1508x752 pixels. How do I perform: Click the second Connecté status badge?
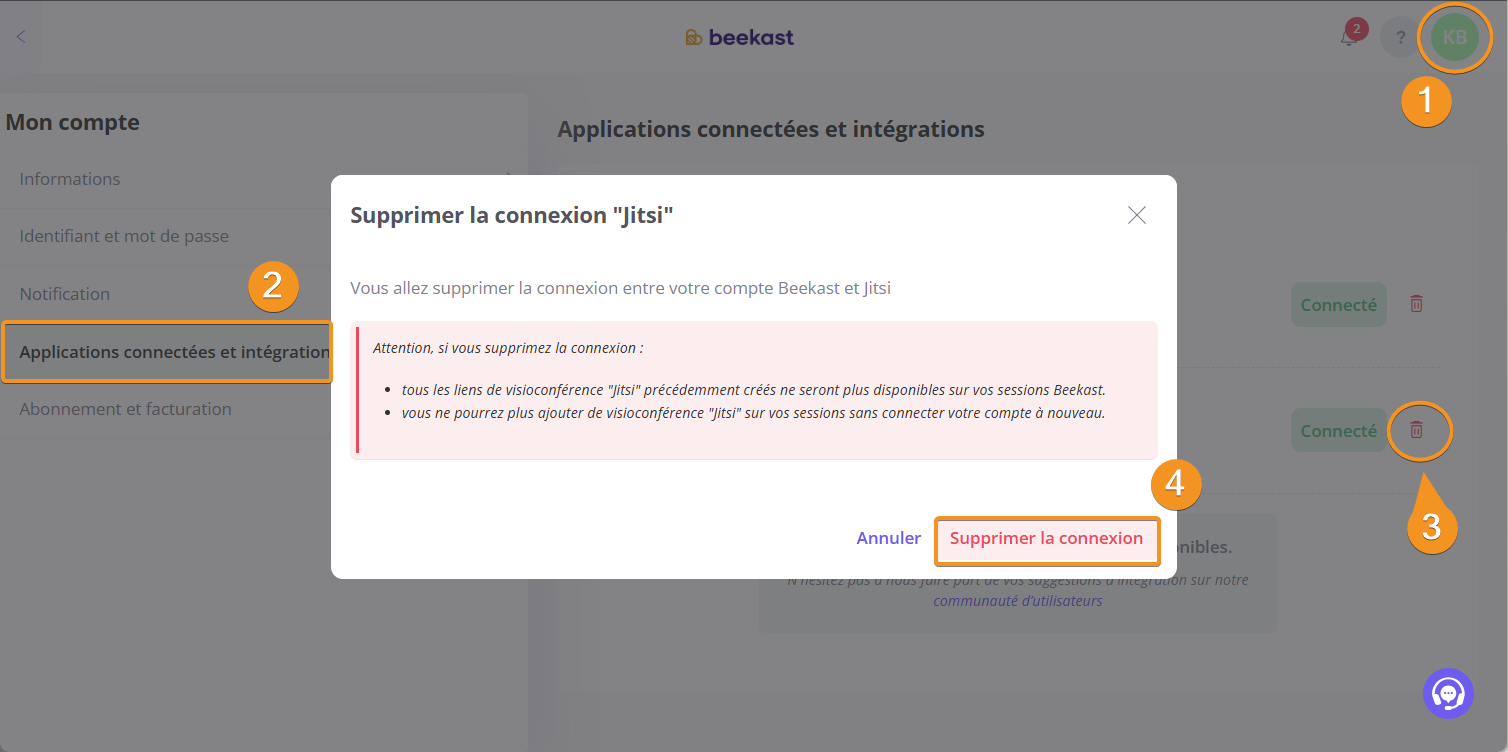1339,431
